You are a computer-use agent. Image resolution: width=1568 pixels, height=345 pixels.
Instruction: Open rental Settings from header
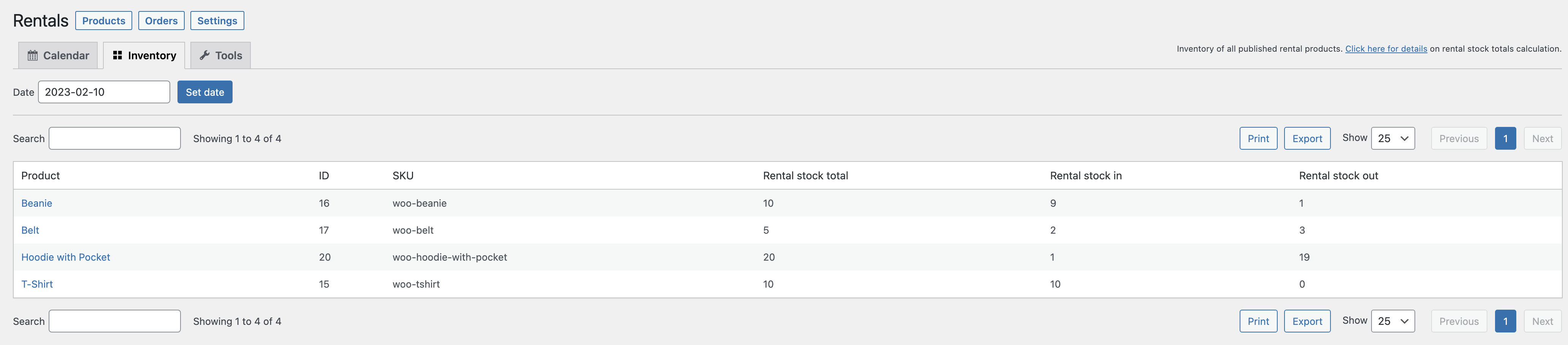pos(217,21)
